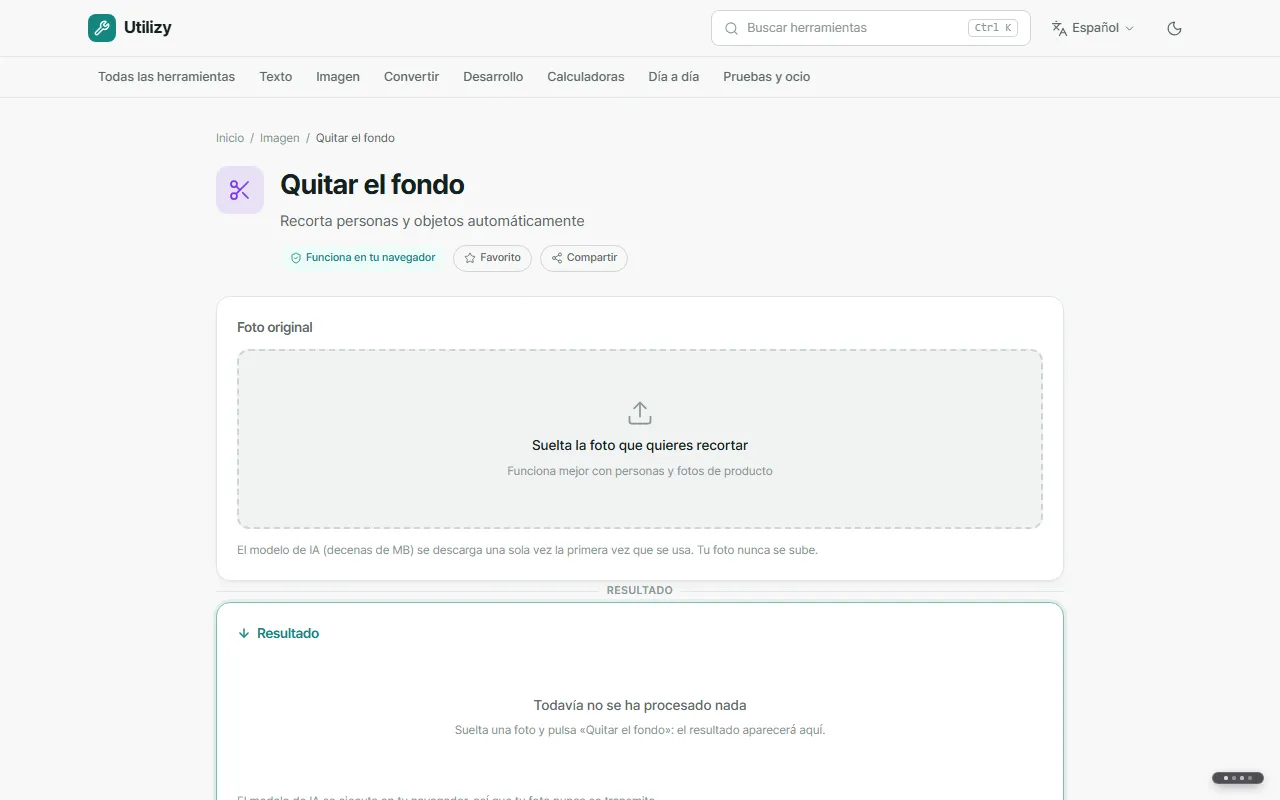Viewport: 1280px width, 800px height.
Task: Click the share nodes icon
Action: point(557,258)
